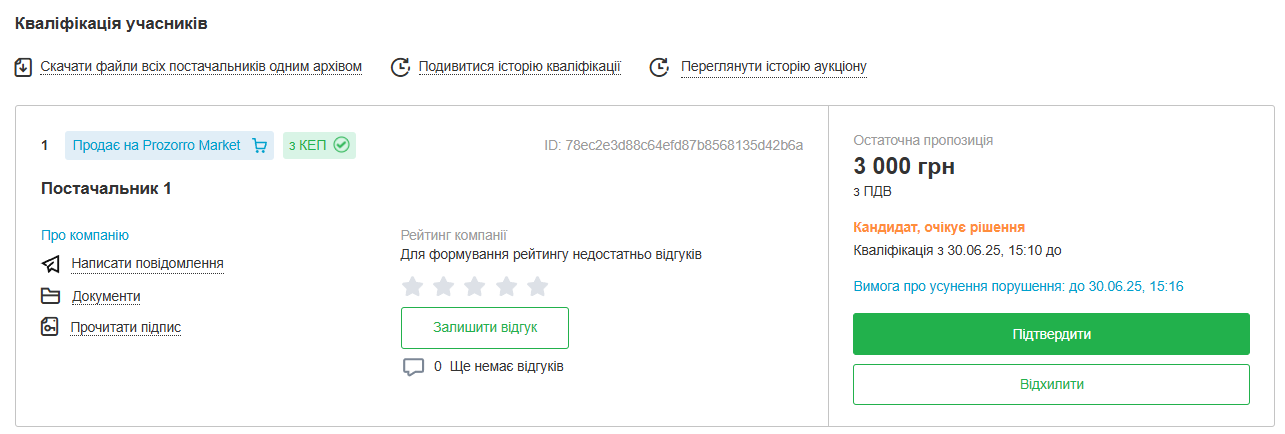Open the violation remedy requirement link
The height and width of the screenshot is (434, 1285).
pyautogui.click(x=1018, y=286)
